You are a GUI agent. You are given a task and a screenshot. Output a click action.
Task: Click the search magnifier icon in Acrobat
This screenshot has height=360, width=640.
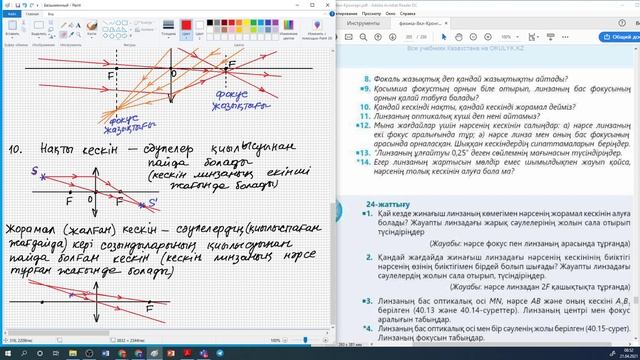363,37
